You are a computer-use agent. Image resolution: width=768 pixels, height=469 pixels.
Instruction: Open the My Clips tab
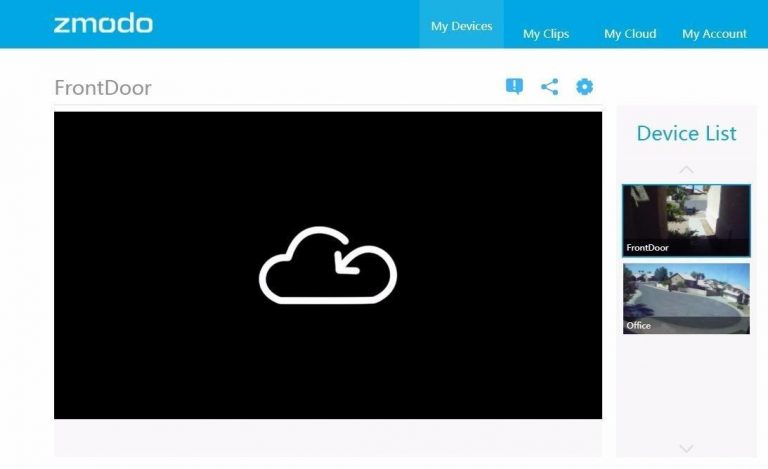[x=546, y=34]
